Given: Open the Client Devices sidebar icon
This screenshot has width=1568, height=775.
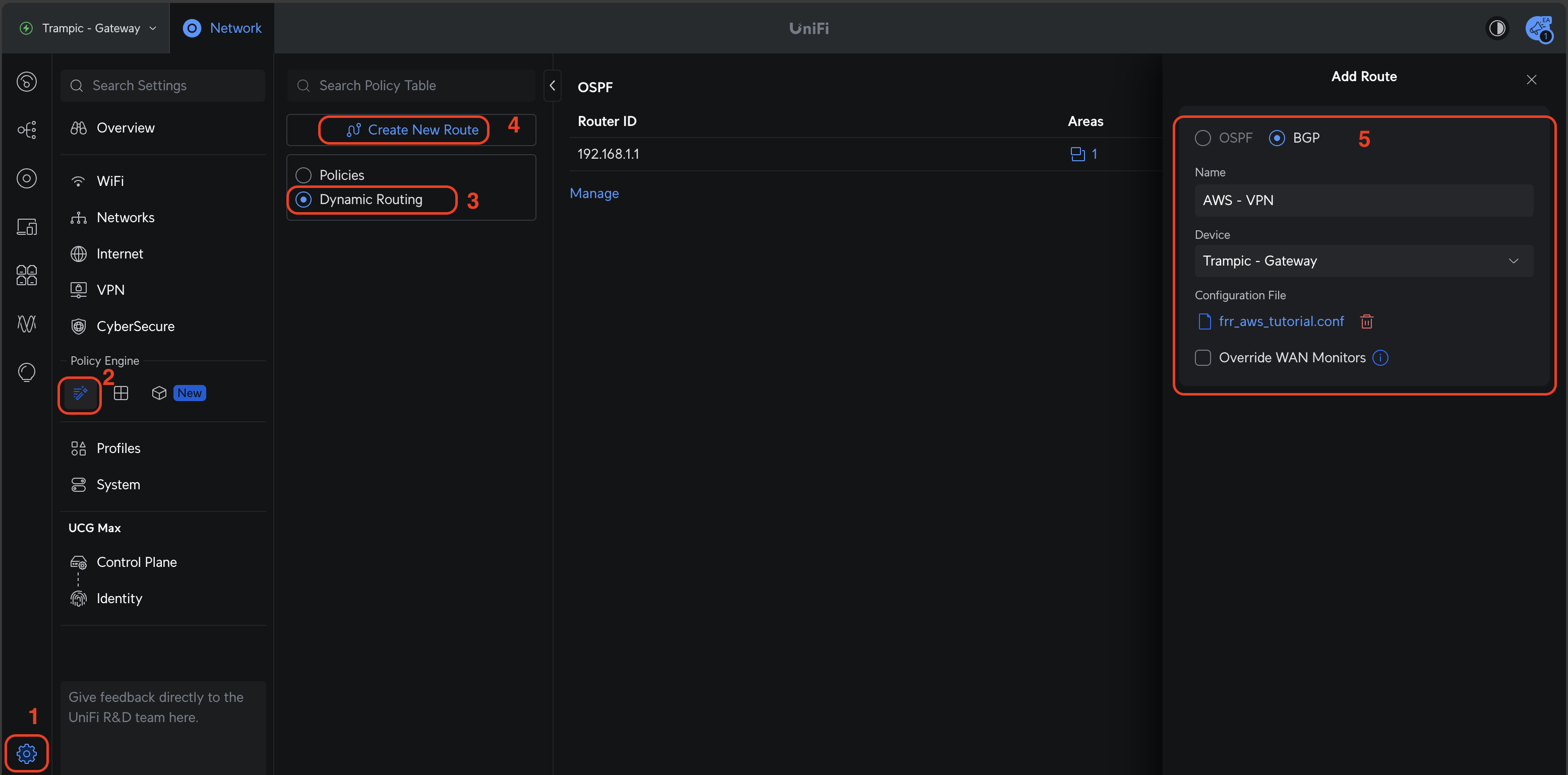Looking at the screenshot, I should 26,227.
